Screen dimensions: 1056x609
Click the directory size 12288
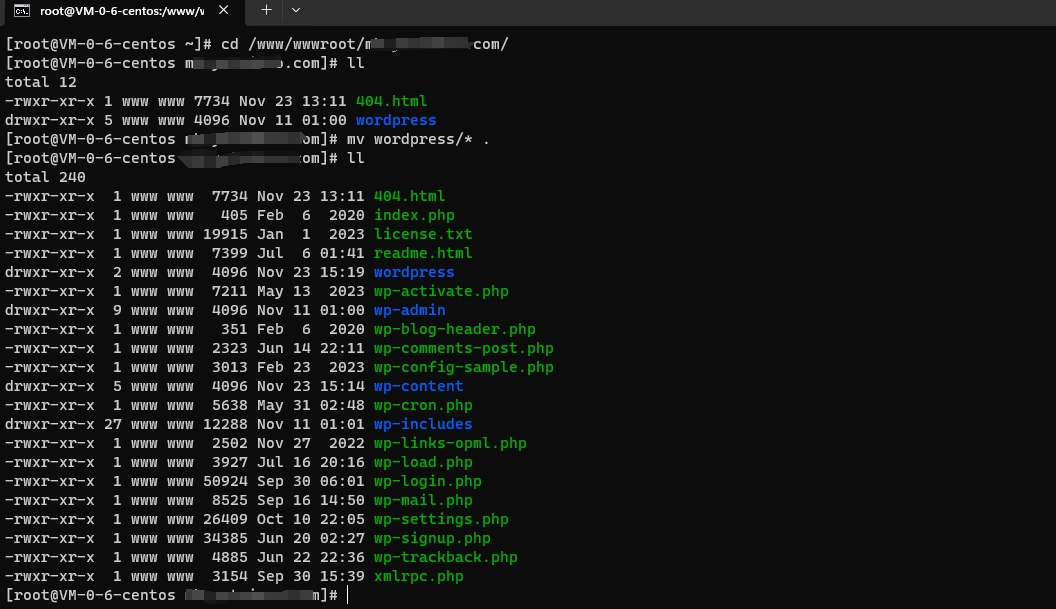[x=225, y=424]
